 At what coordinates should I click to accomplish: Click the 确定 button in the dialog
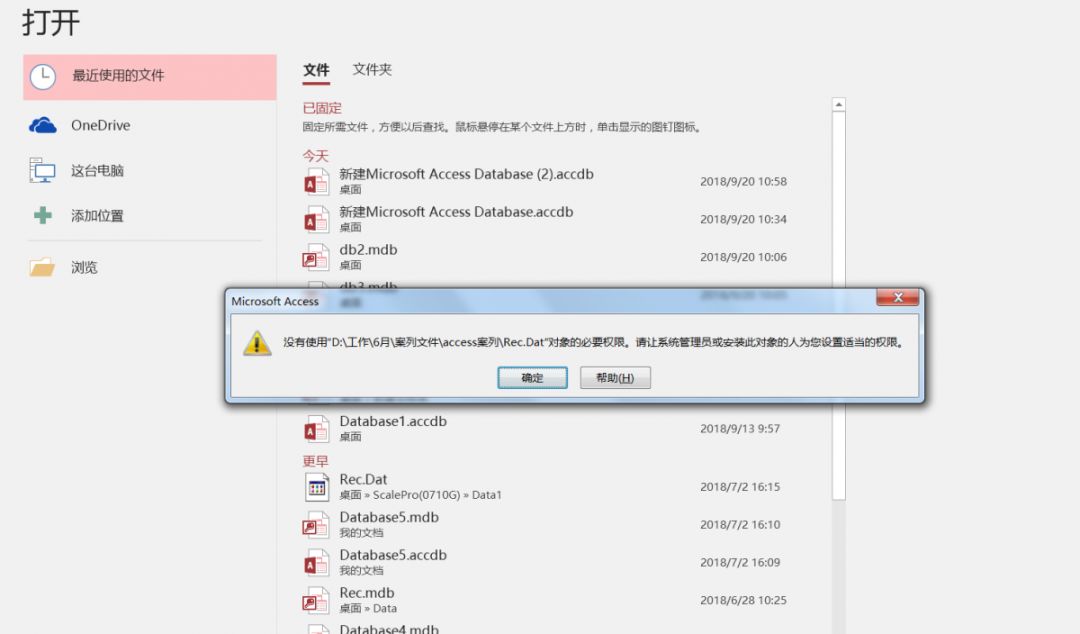pos(532,378)
